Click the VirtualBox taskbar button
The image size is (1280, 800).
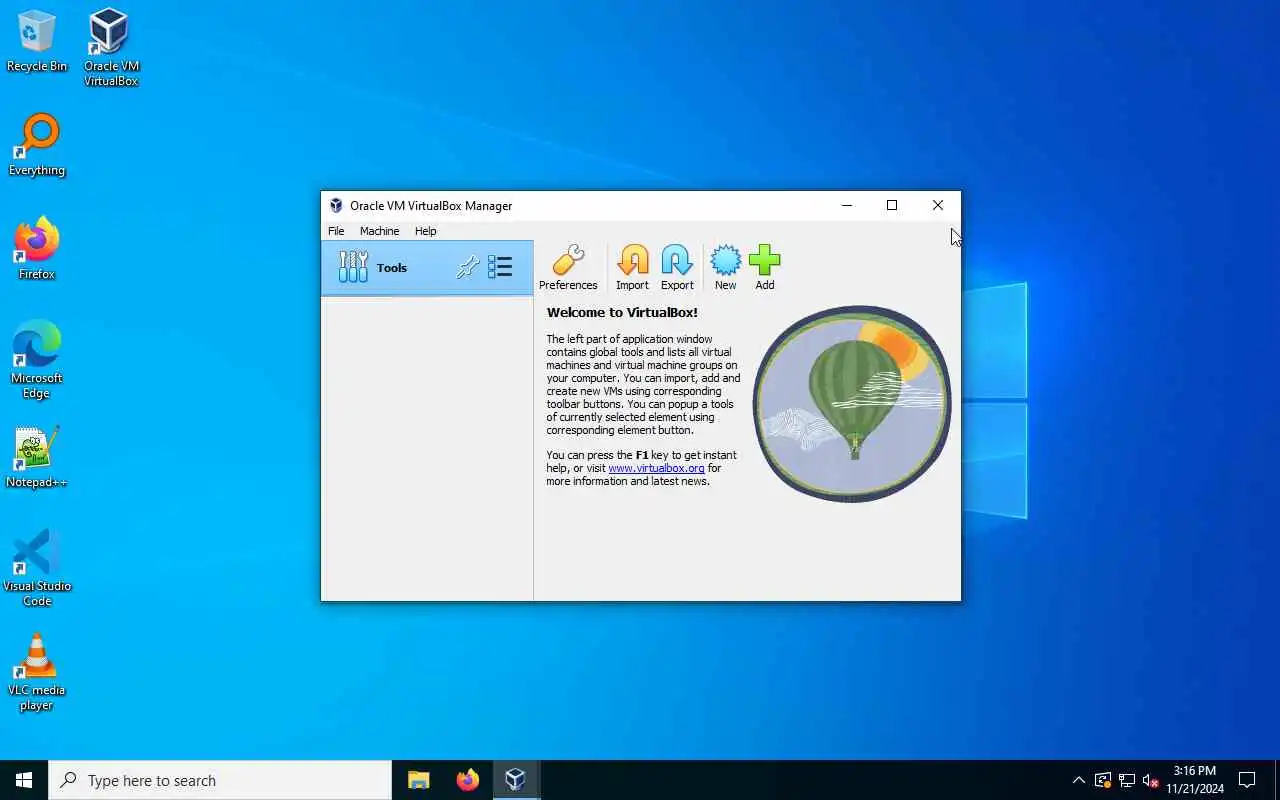pos(515,780)
